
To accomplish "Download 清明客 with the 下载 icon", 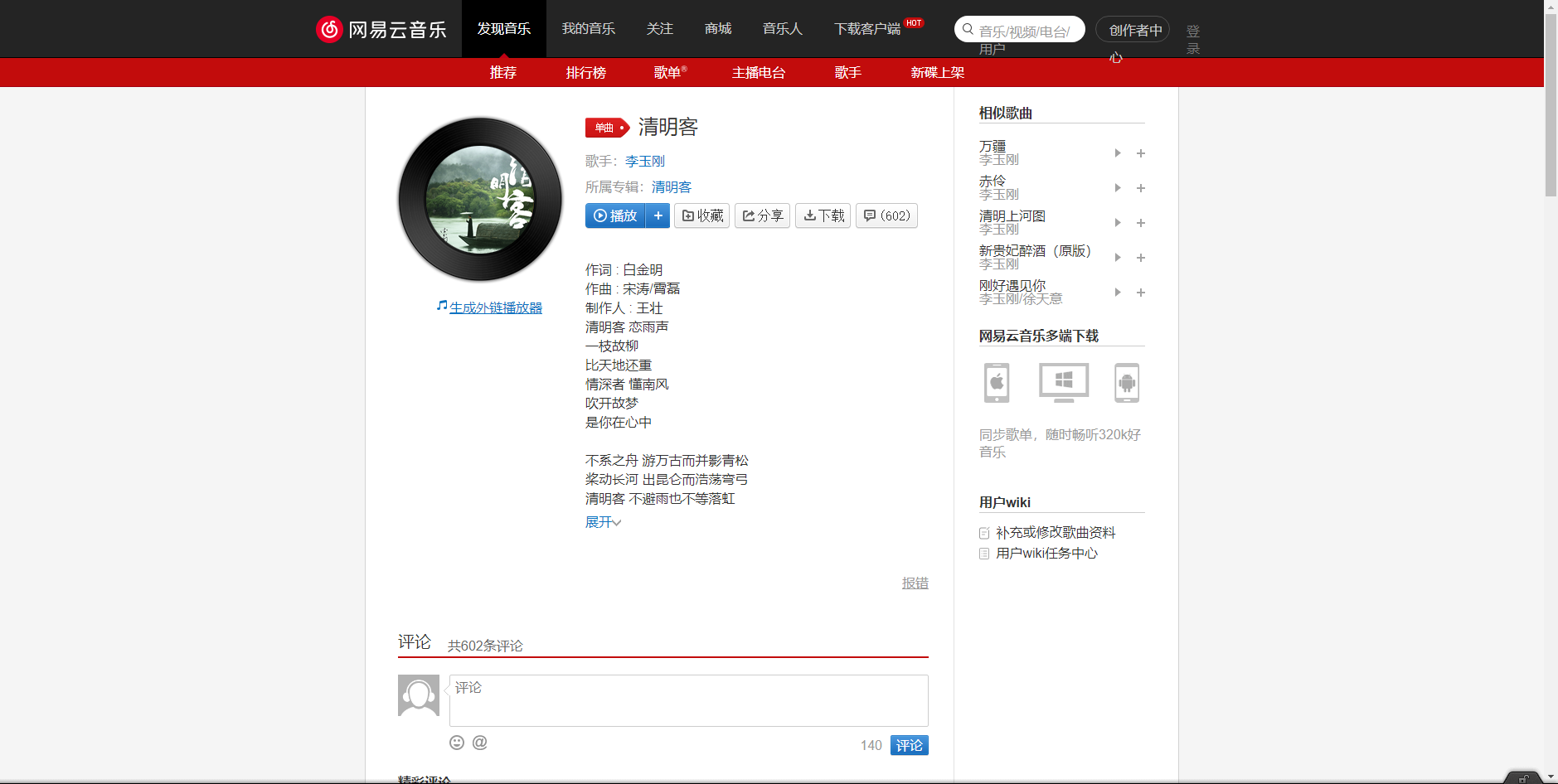I will coord(823,215).
